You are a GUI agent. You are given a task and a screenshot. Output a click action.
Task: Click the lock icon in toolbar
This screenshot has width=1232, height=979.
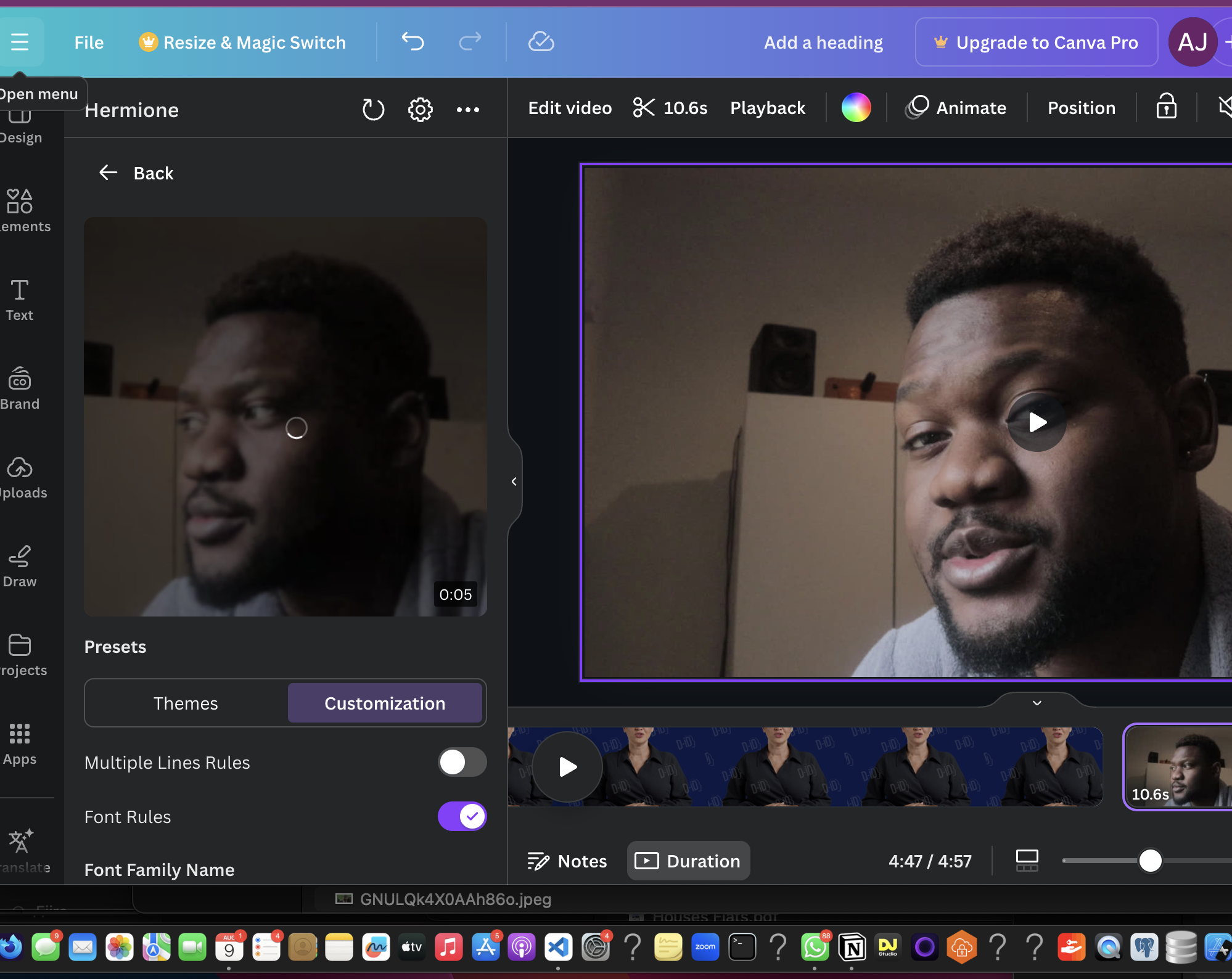tap(1165, 107)
